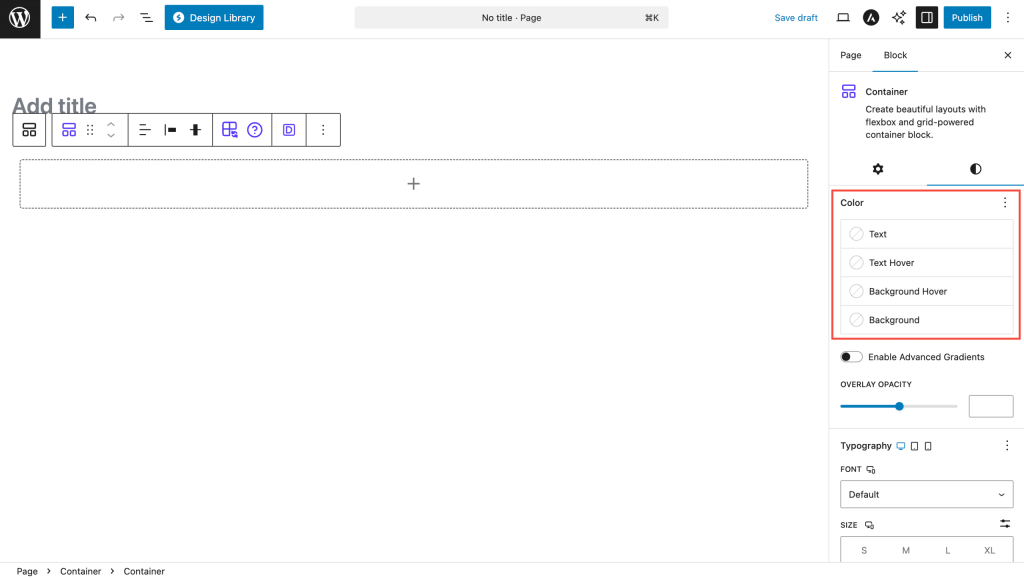Open the preview device laptop icon

pyautogui.click(x=843, y=18)
